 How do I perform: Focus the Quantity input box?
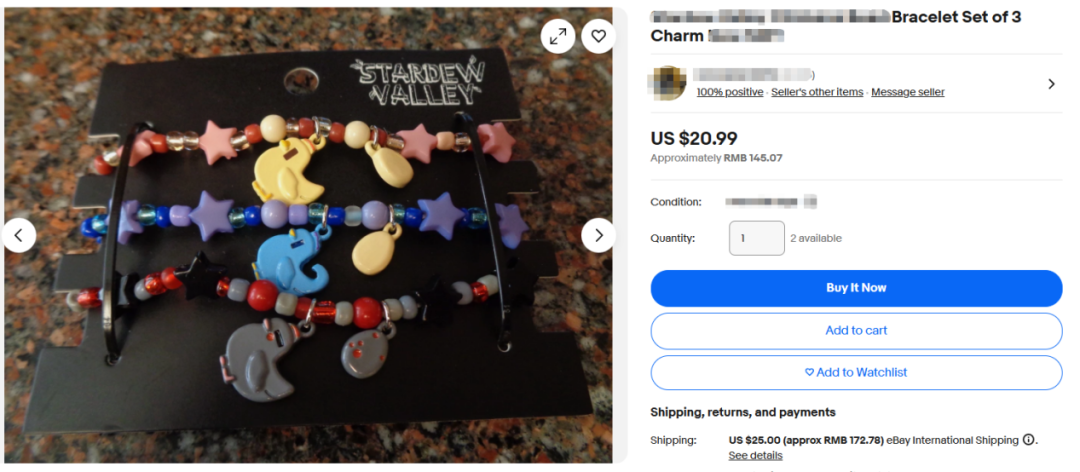pyautogui.click(x=756, y=238)
